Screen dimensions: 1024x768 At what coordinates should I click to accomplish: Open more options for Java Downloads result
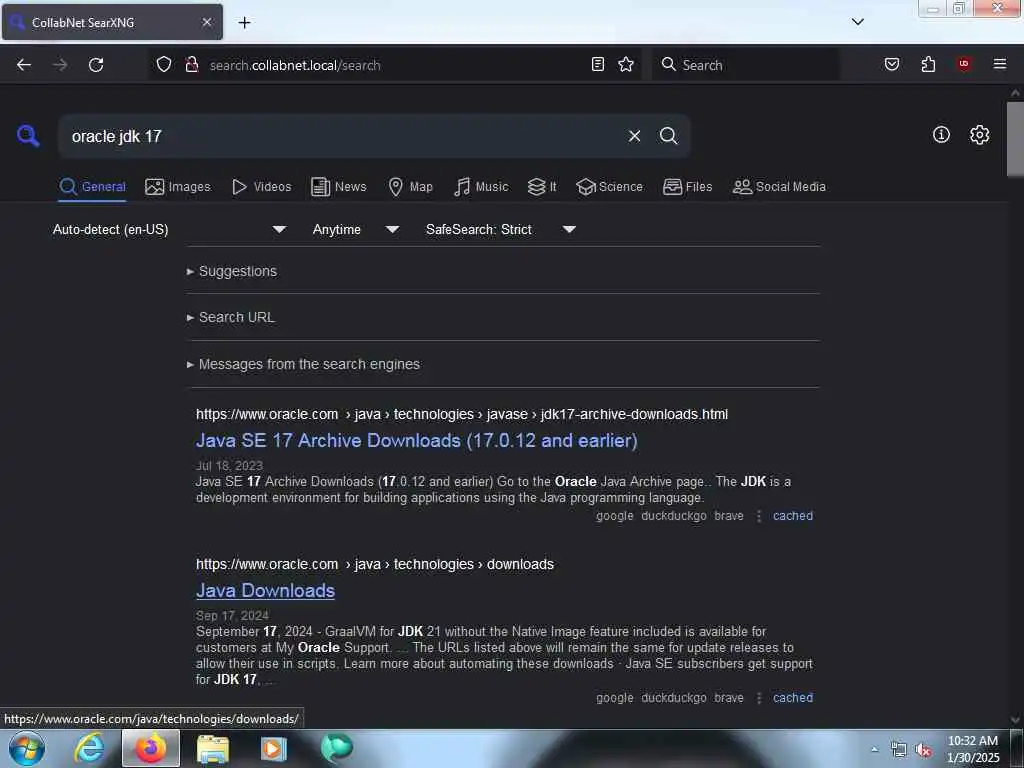pyautogui.click(x=758, y=698)
